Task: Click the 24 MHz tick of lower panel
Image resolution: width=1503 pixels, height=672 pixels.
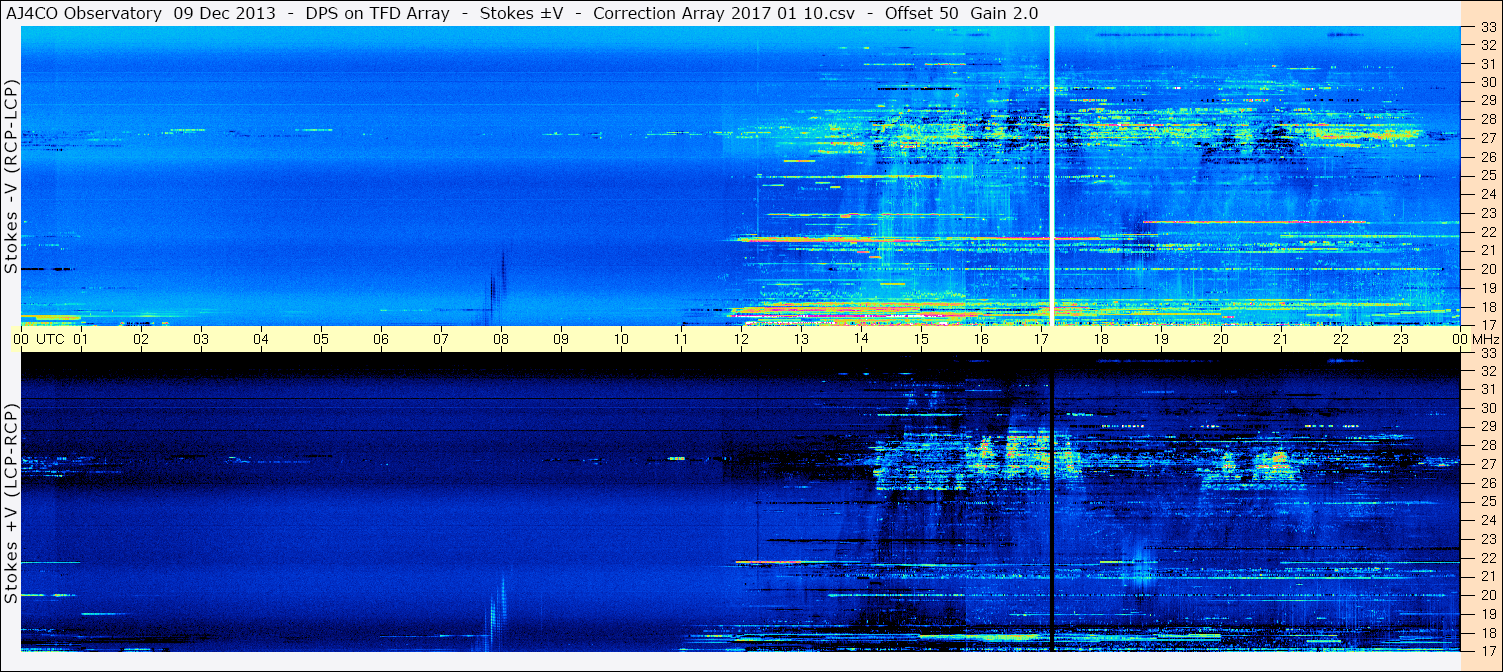Action: 1487,520
